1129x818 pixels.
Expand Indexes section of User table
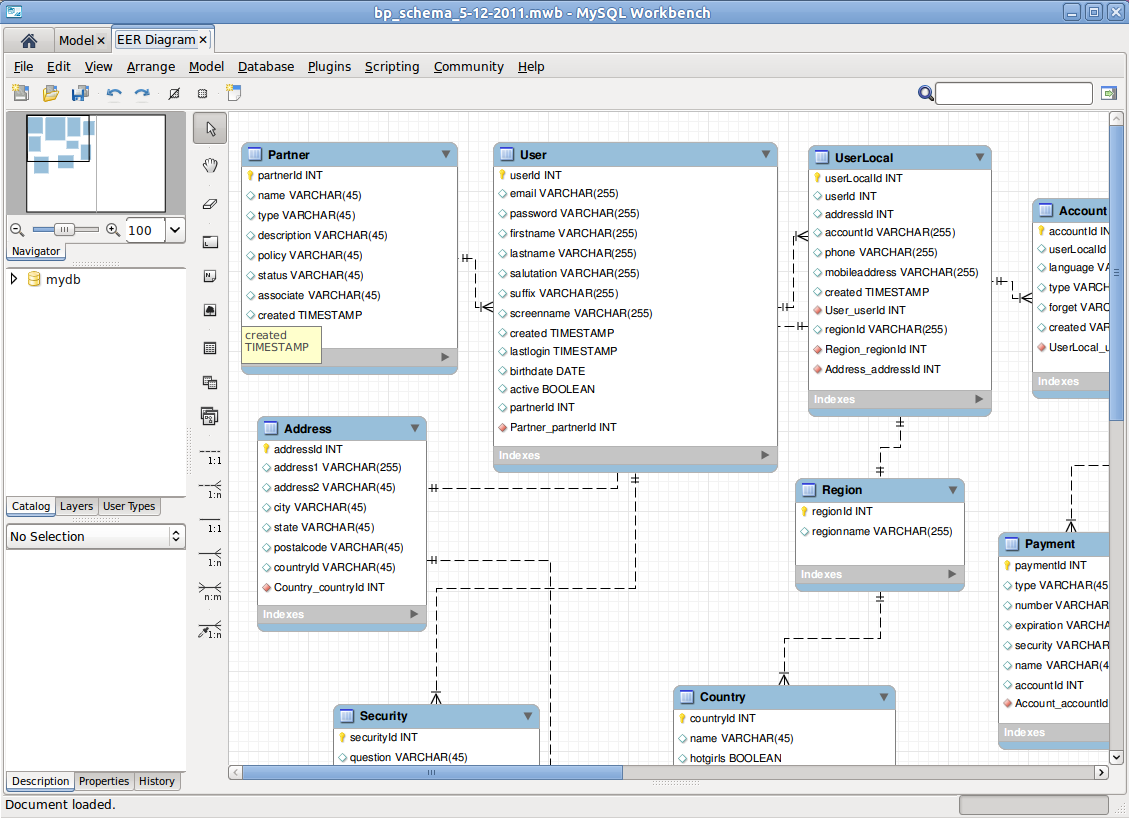765,455
